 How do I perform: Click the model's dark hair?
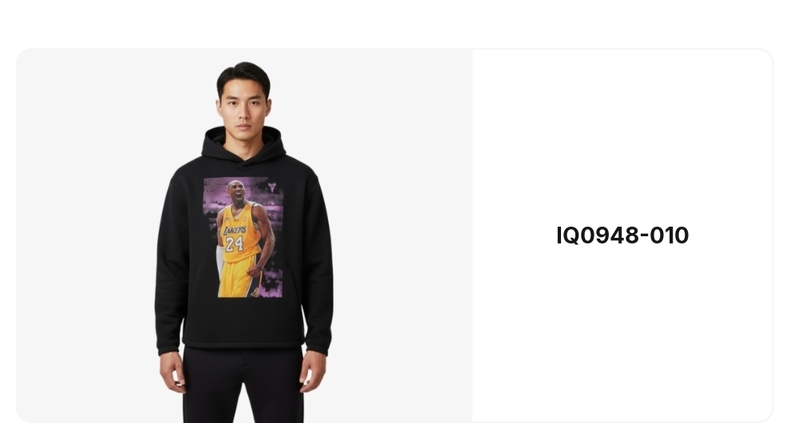point(244,77)
